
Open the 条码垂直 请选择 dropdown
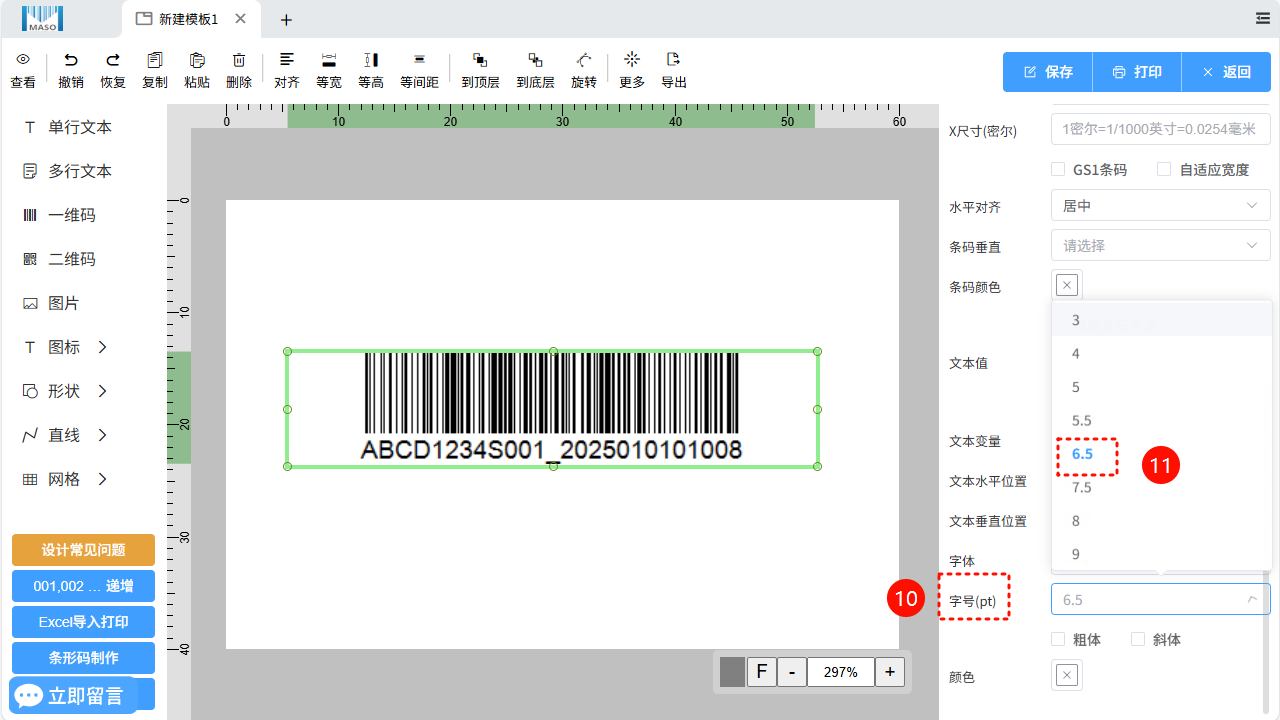click(x=1161, y=246)
